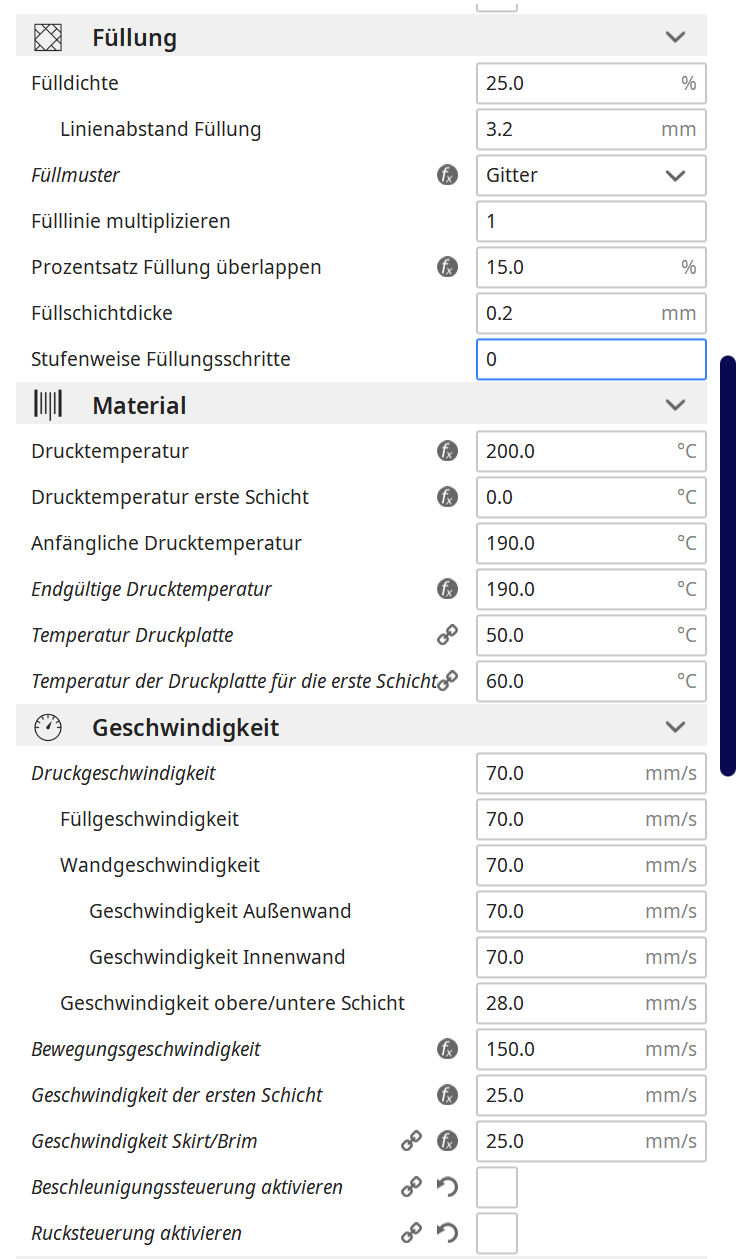Click fx icon beside Drucktemperatur
755x1259 pixels.
pyautogui.click(x=447, y=451)
